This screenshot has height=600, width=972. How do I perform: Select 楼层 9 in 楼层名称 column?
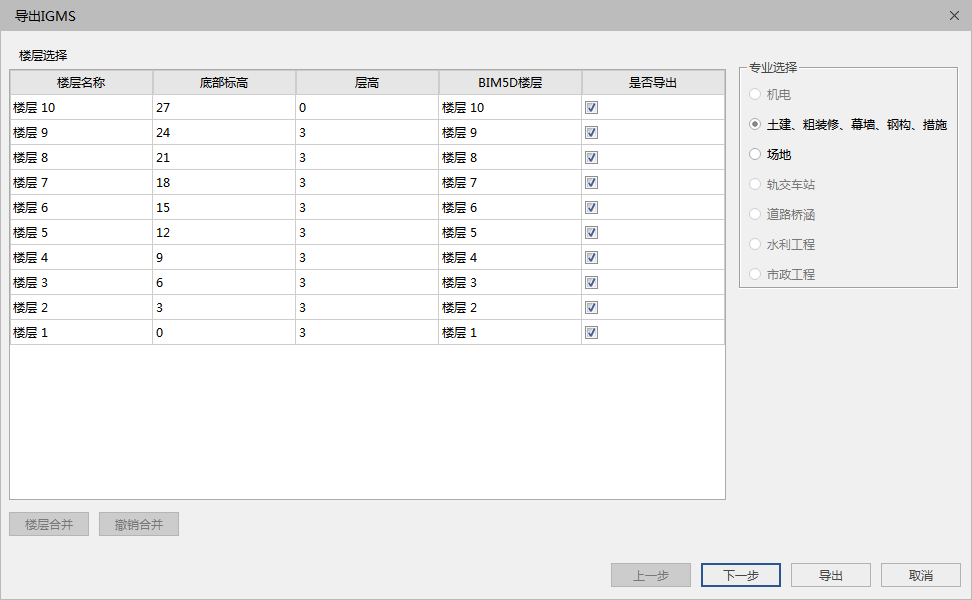(81, 133)
